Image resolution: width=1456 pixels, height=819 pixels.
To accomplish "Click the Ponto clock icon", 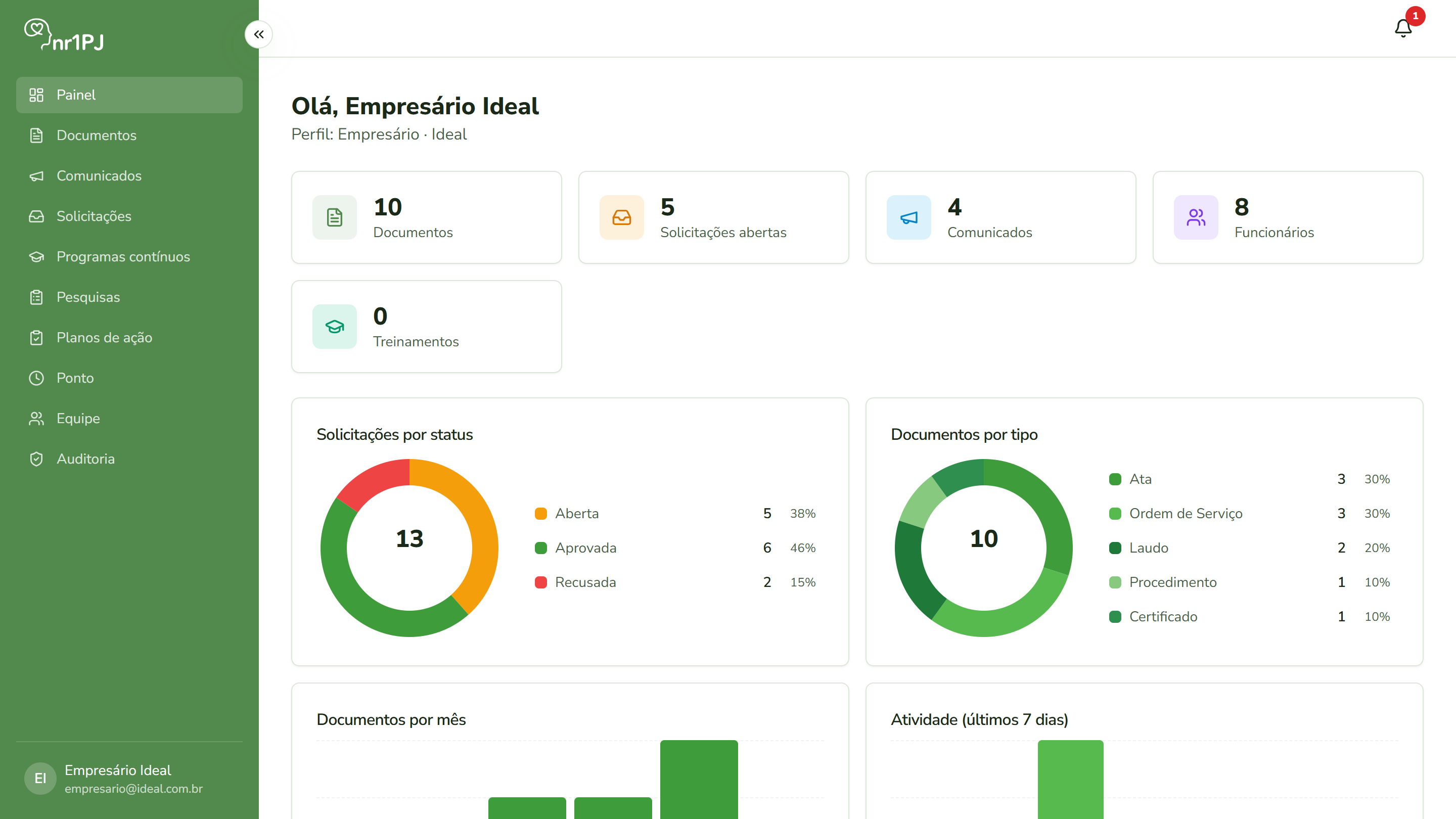I will tap(36, 378).
